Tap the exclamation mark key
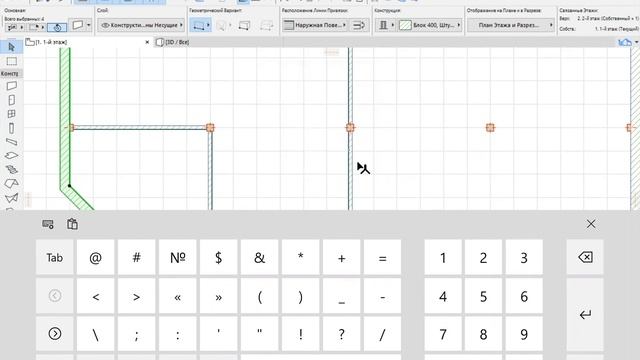640x360 pixels. tap(300, 334)
